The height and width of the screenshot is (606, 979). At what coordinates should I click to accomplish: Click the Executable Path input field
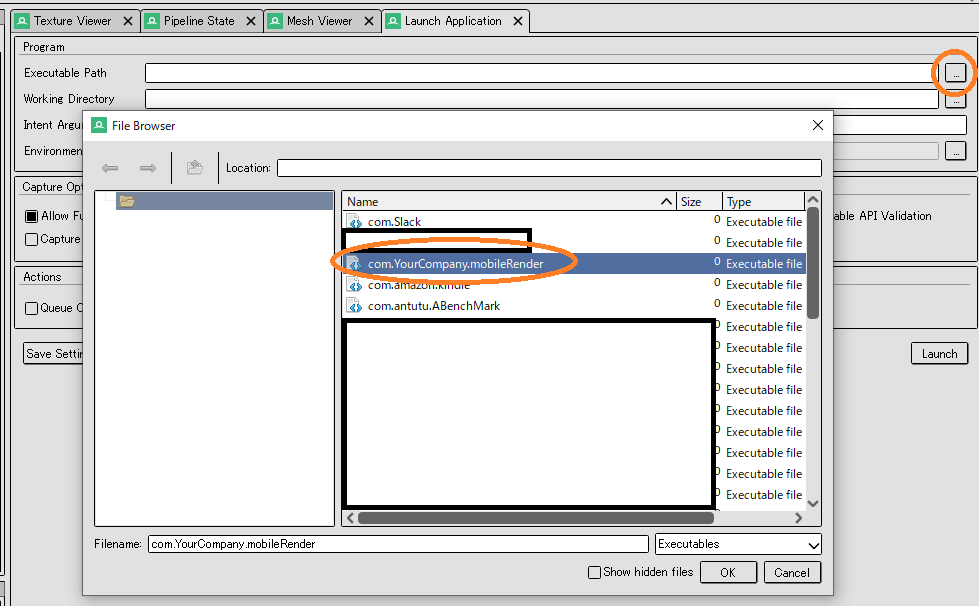coord(541,73)
